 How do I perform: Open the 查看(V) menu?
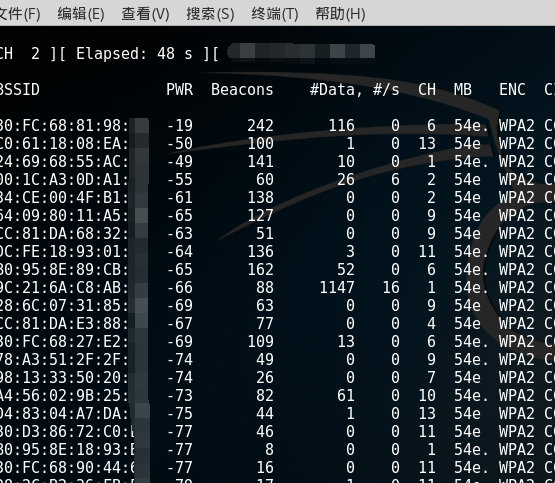tap(145, 14)
